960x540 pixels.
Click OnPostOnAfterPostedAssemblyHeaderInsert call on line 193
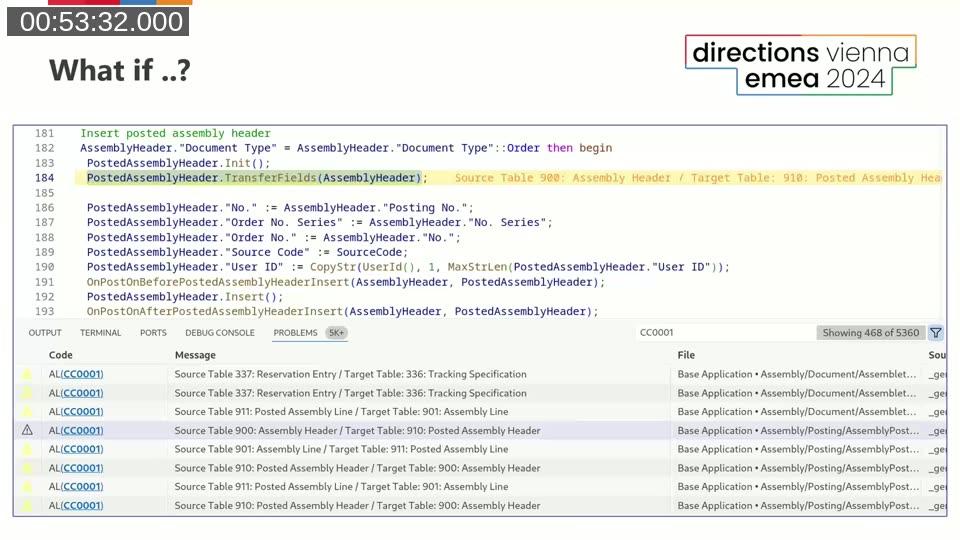[342, 311]
